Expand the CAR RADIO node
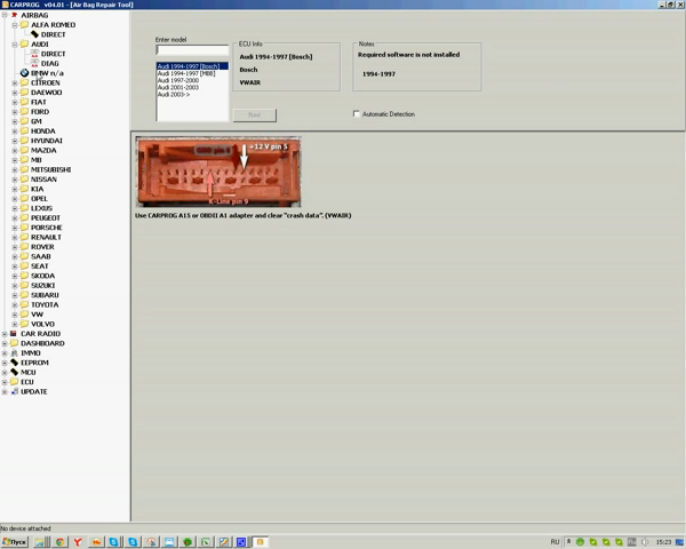Screen dimensions: 686x549 [x=4, y=333]
